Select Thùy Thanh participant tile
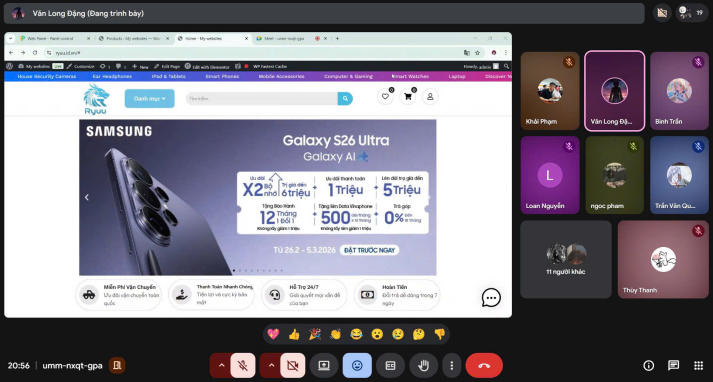This screenshot has width=713, height=382. tap(663, 260)
